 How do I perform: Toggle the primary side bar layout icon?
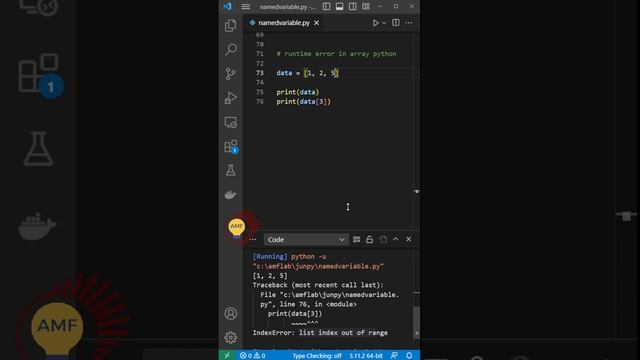click(327, 6)
